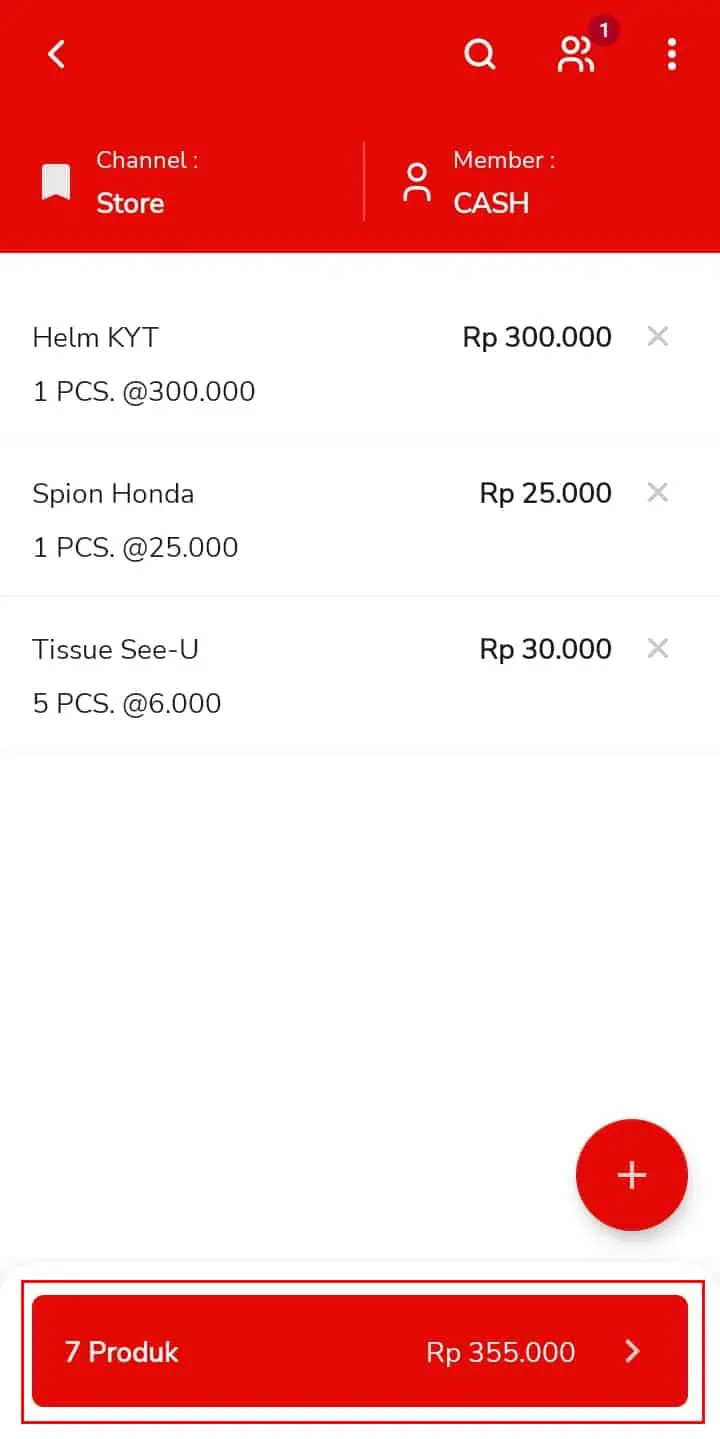
Task: Select the Tissue See-U item name
Action: tap(115, 649)
